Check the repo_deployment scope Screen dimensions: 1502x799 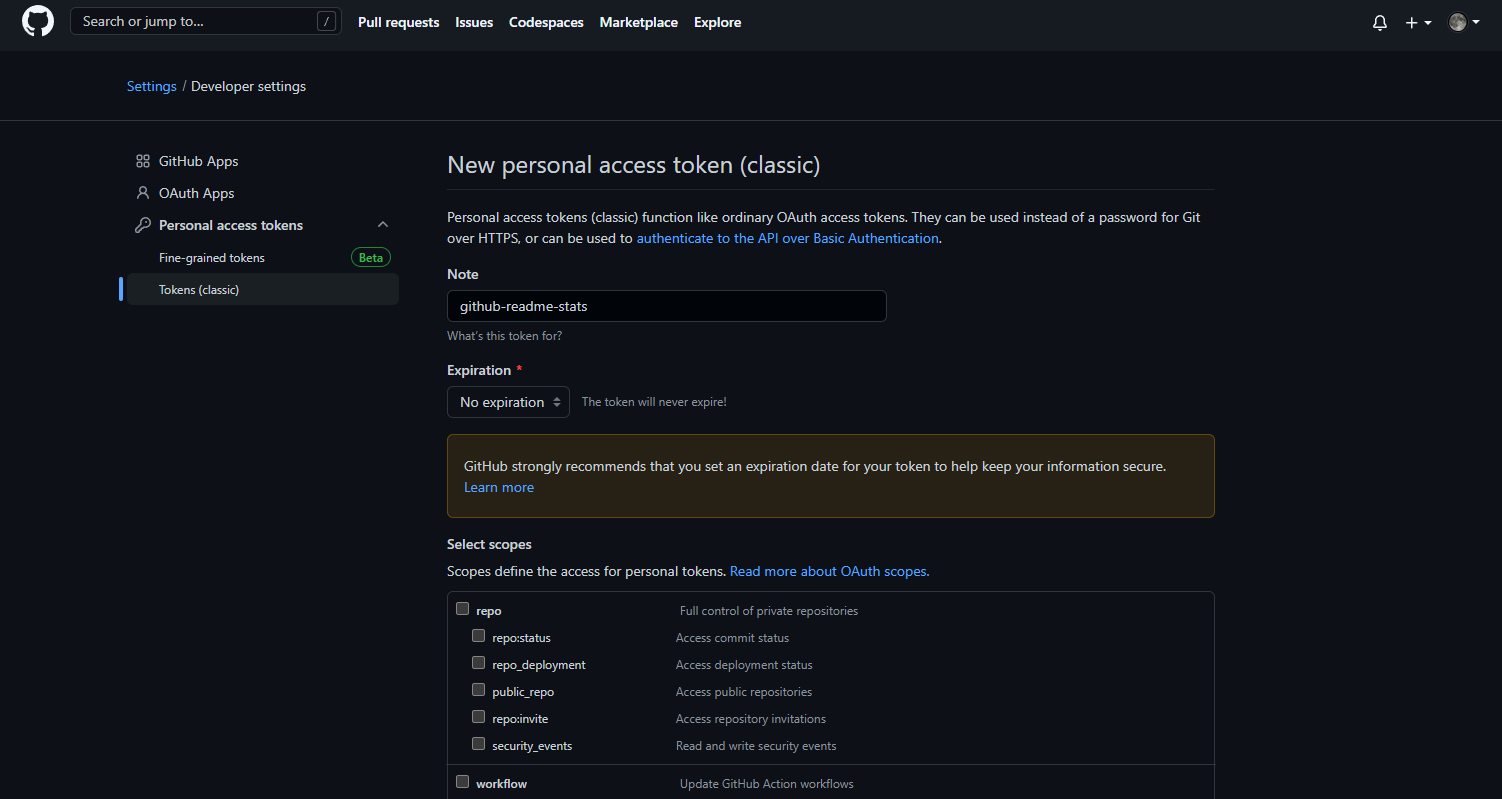[x=479, y=663]
